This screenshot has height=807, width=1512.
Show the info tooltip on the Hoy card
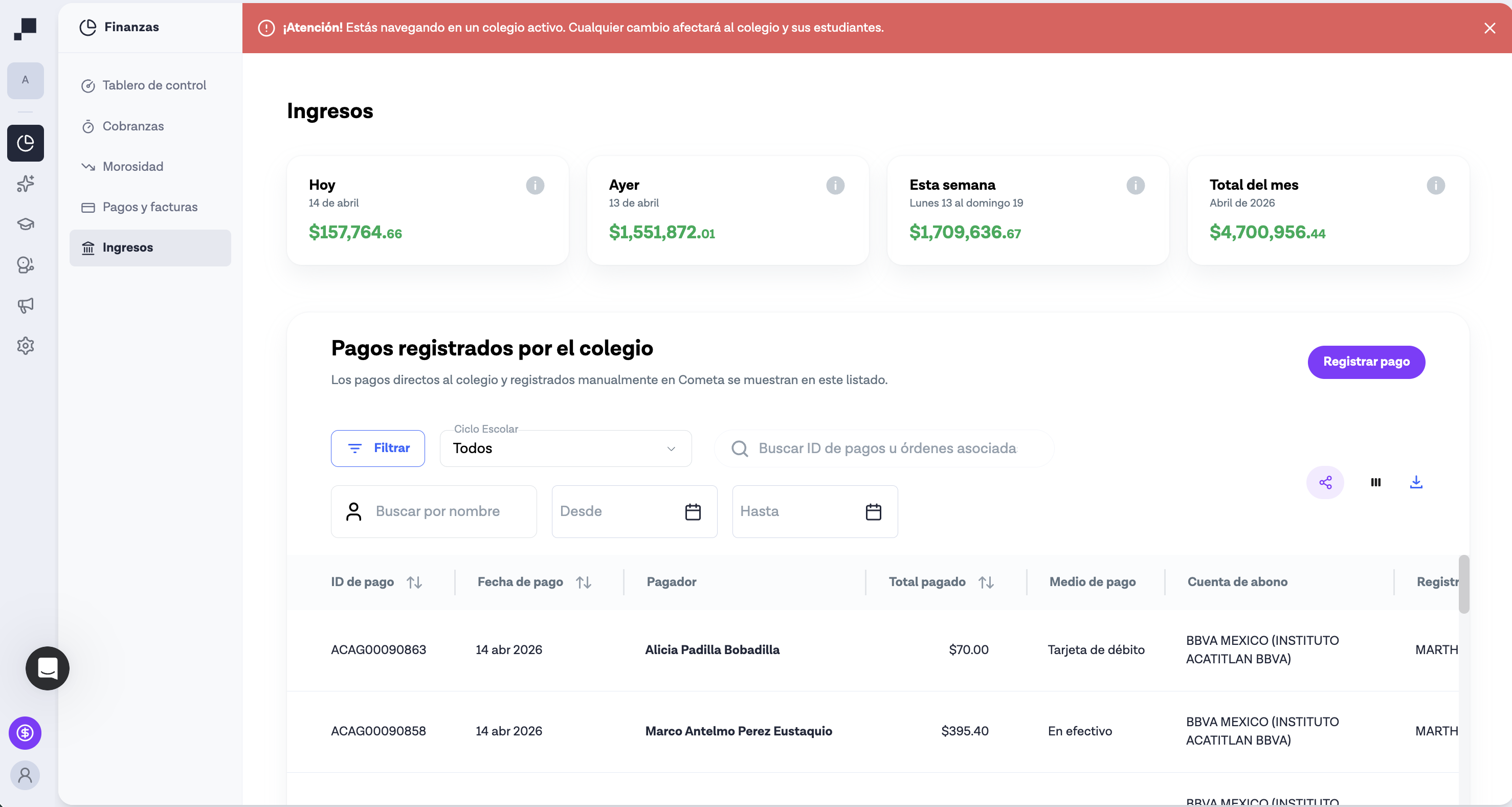535,186
